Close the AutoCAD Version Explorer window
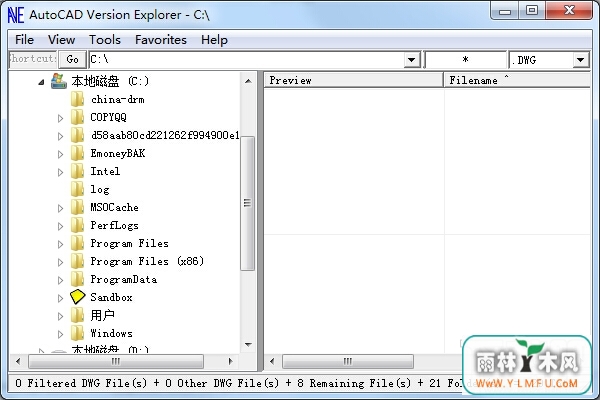 tap(569, 11)
